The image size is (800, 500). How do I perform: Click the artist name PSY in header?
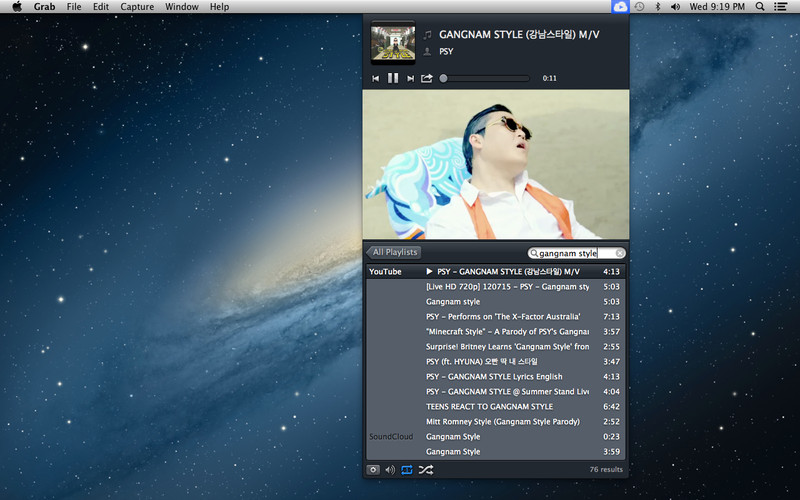click(x=446, y=52)
